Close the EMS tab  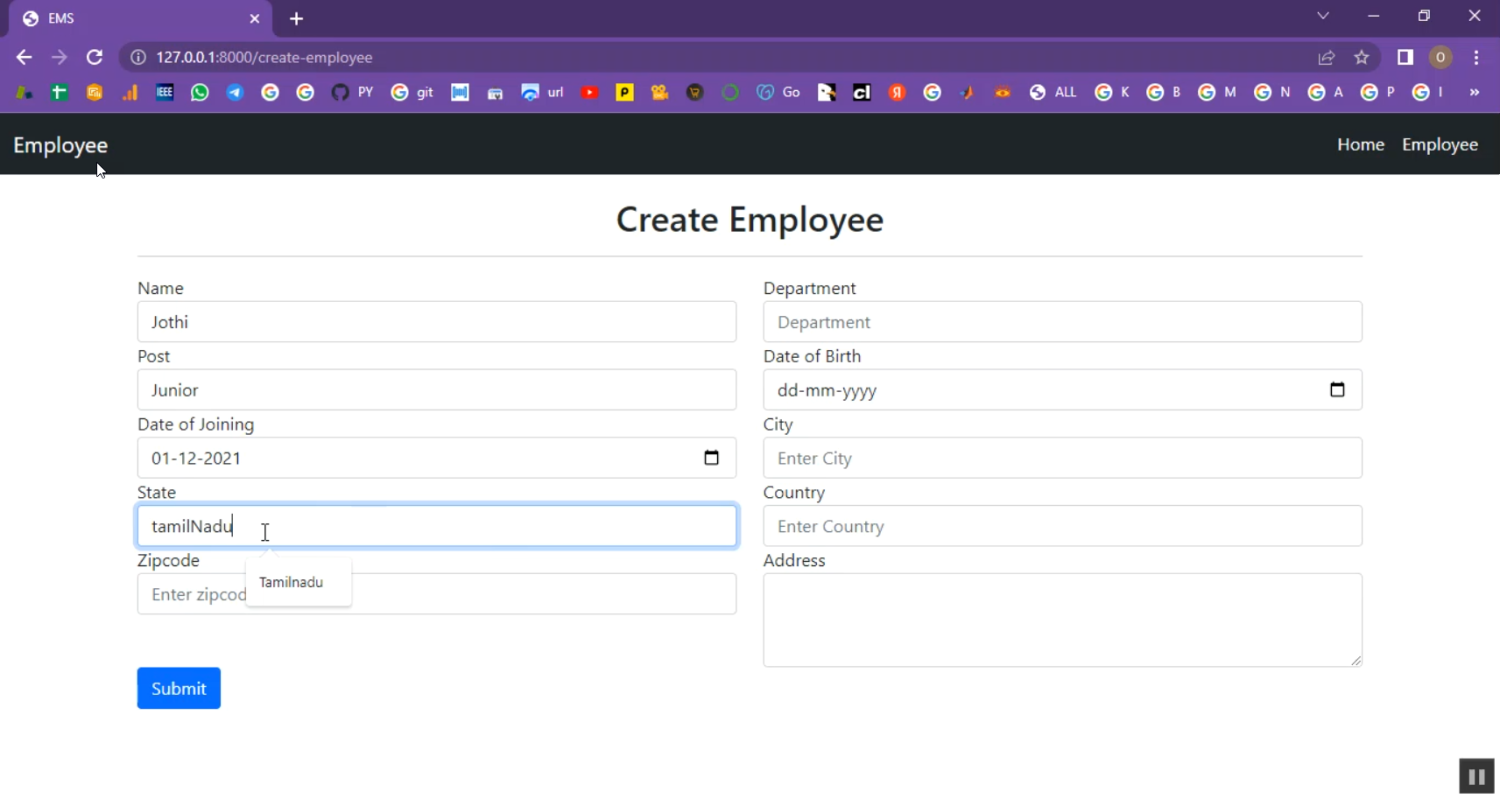click(x=254, y=19)
